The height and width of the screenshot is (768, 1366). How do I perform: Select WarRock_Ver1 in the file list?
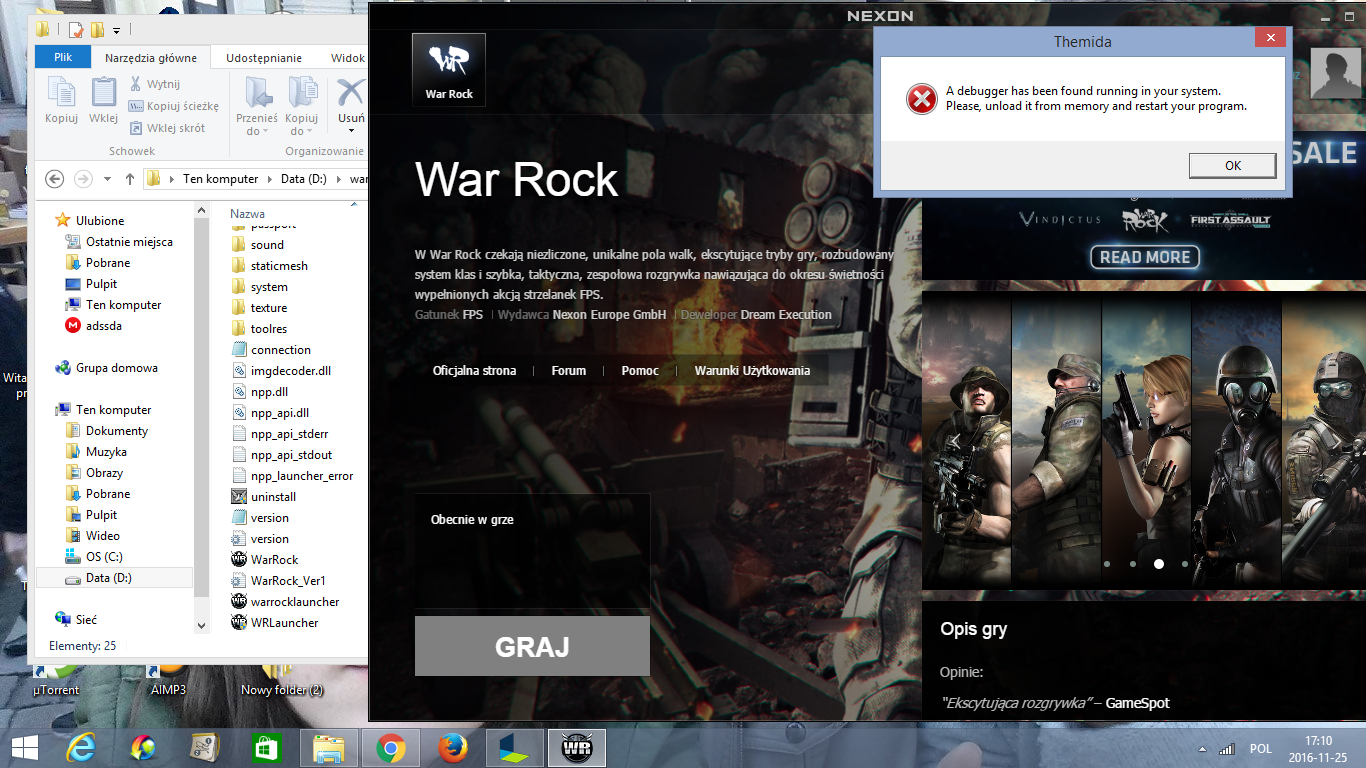click(278, 580)
